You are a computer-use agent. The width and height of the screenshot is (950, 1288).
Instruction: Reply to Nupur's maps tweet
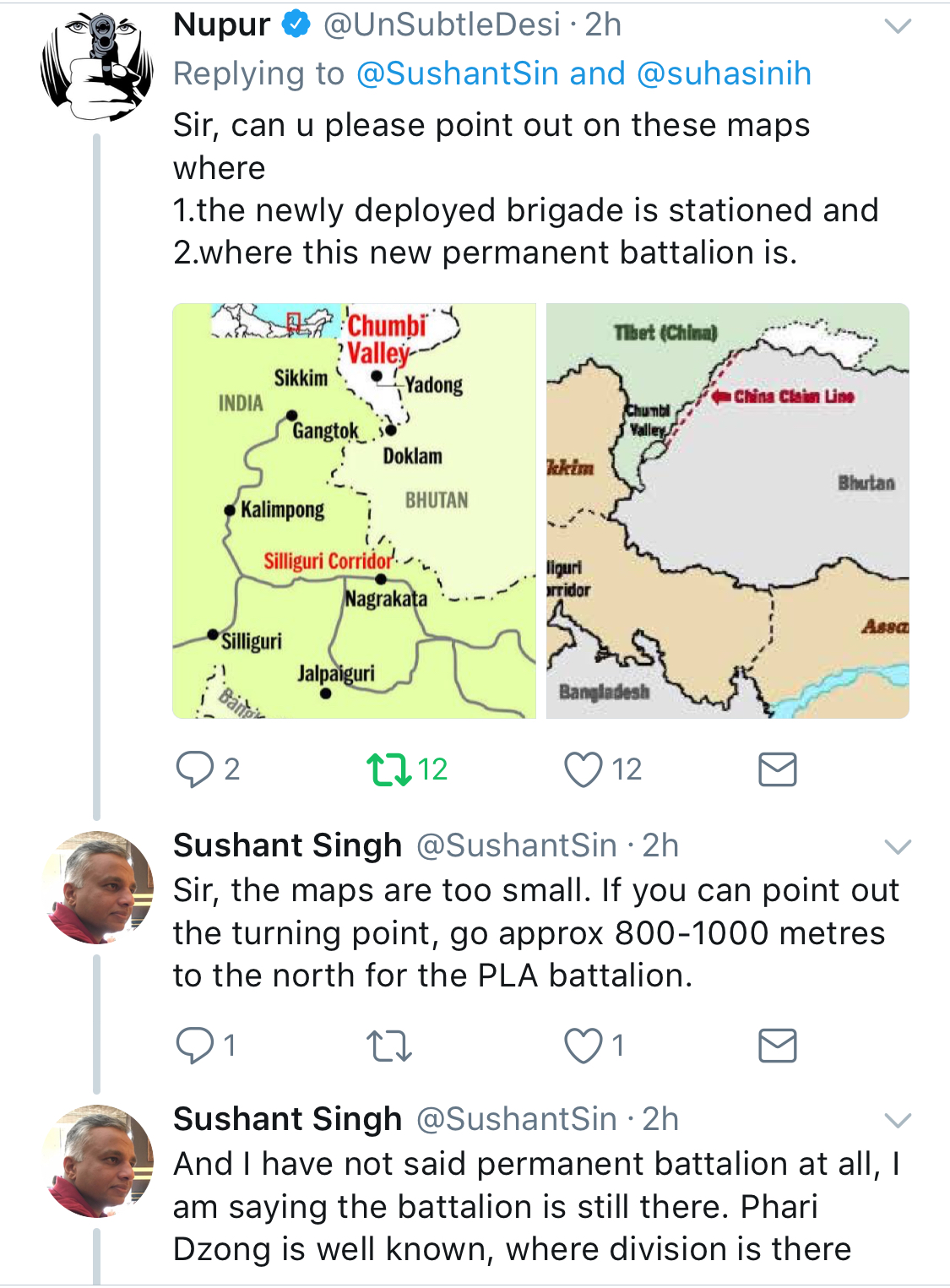point(195,769)
